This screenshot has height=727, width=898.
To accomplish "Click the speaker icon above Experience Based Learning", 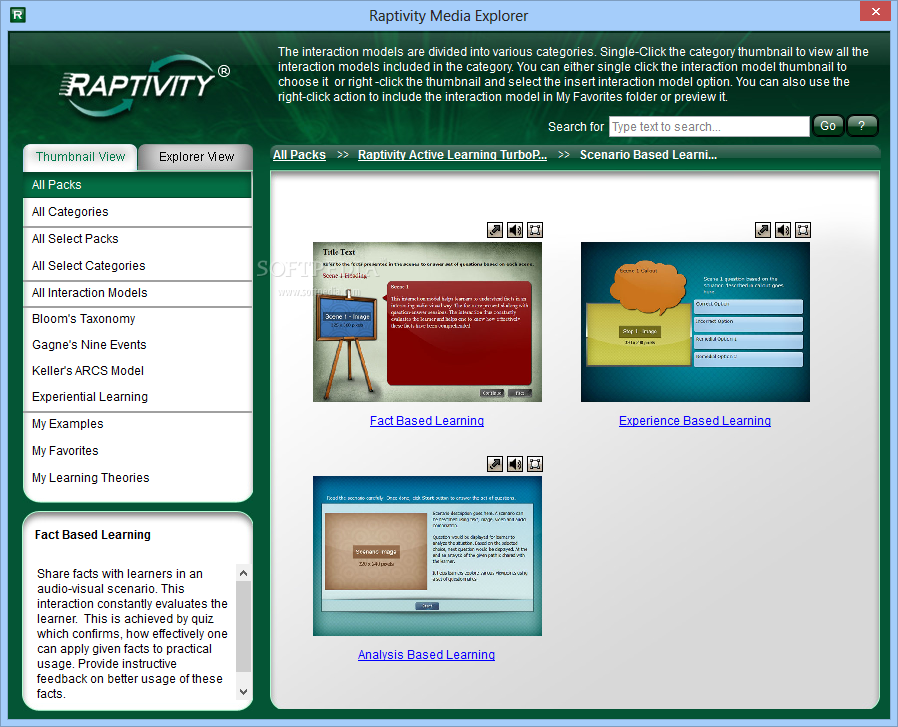I will tap(783, 230).
